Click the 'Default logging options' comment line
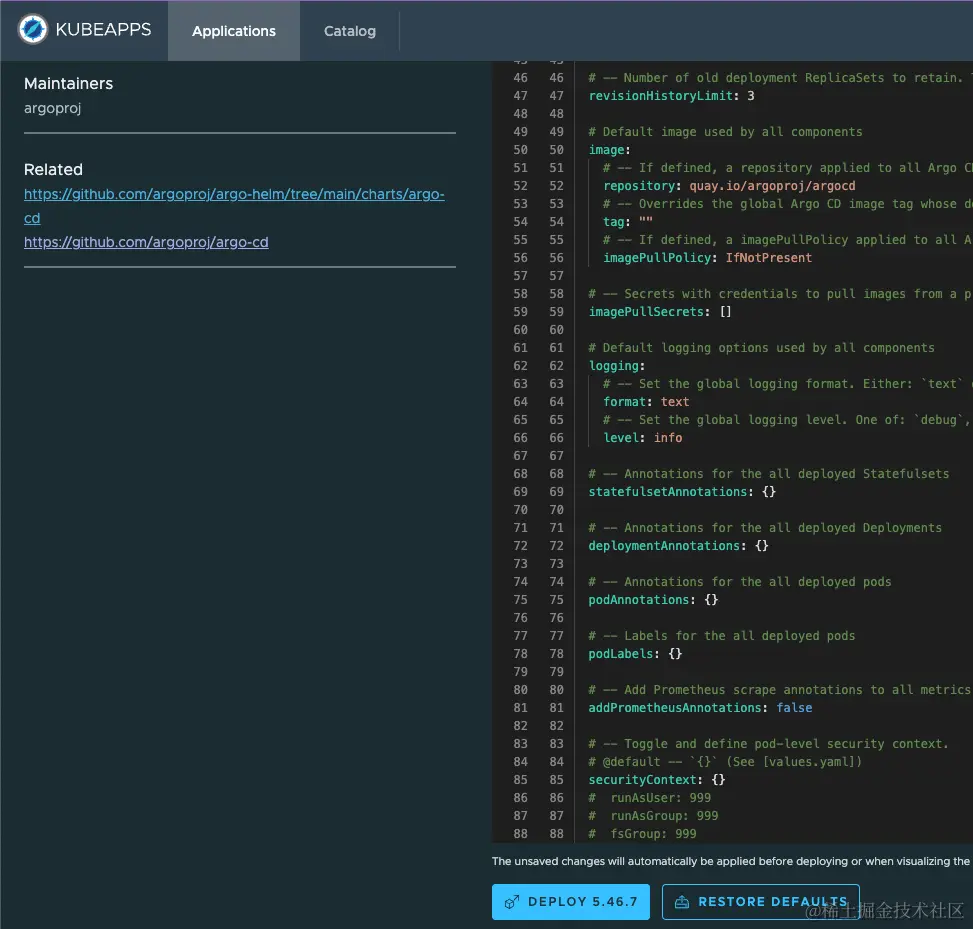Image resolution: width=973 pixels, height=929 pixels. point(761,348)
